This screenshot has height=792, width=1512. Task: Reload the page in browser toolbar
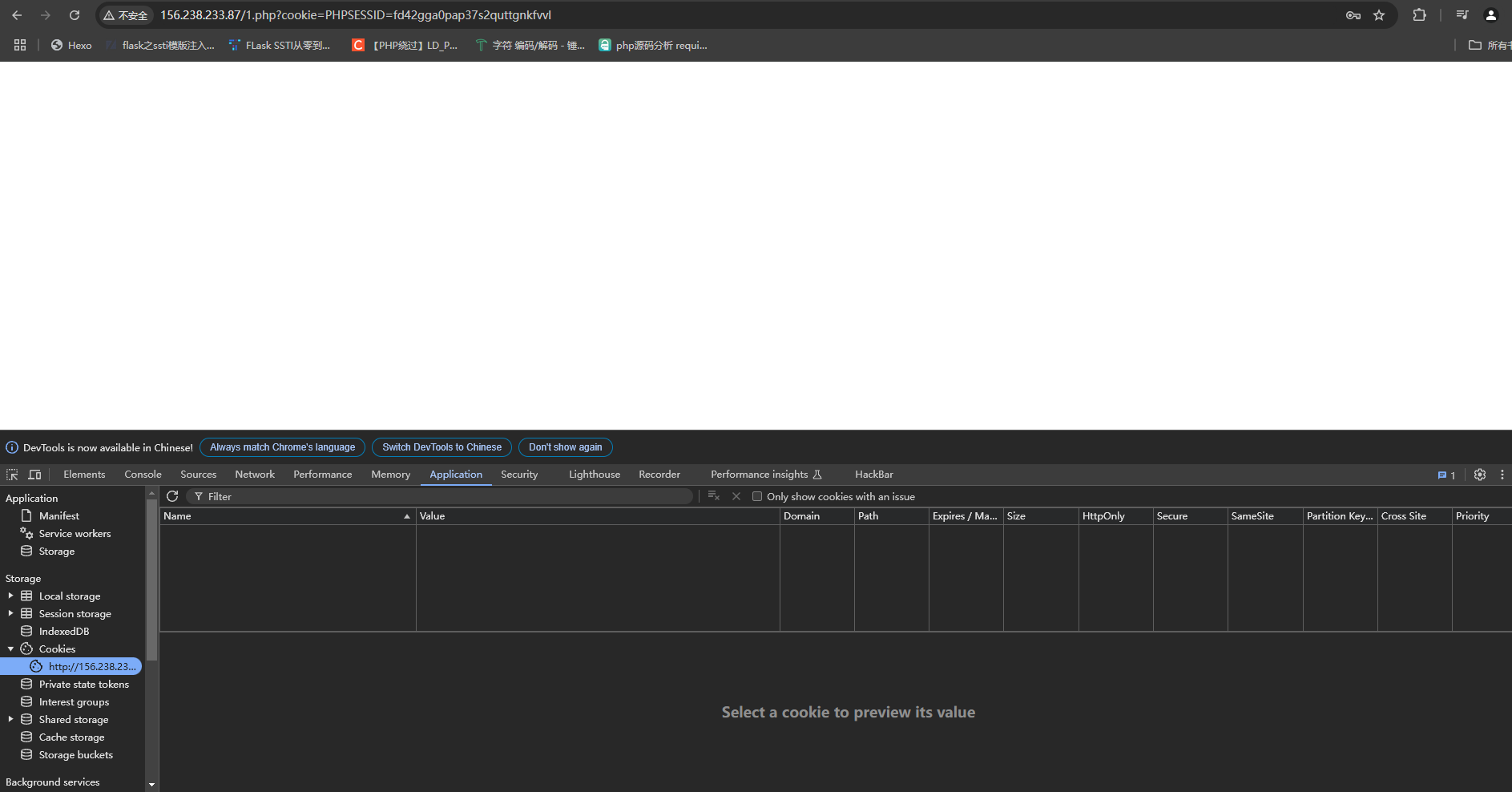pyautogui.click(x=75, y=15)
